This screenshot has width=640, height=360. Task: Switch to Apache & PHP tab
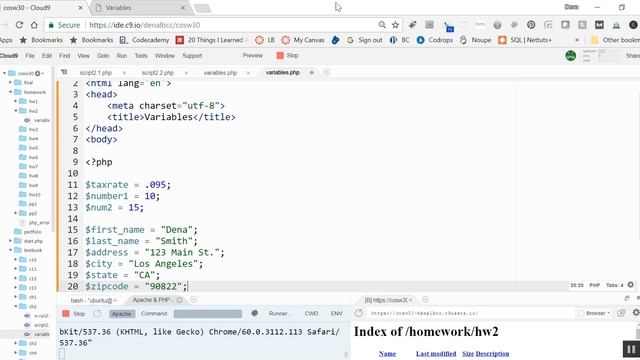152,300
